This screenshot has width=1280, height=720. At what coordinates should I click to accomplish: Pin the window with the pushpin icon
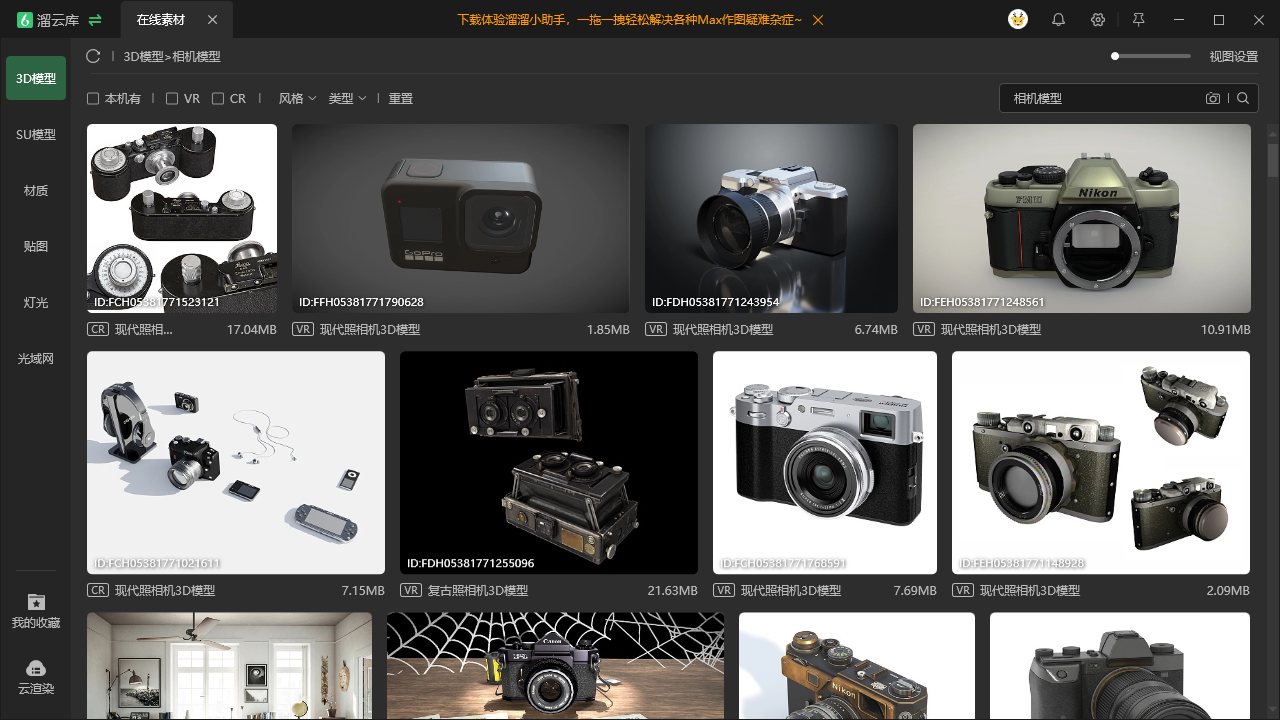[1138, 20]
